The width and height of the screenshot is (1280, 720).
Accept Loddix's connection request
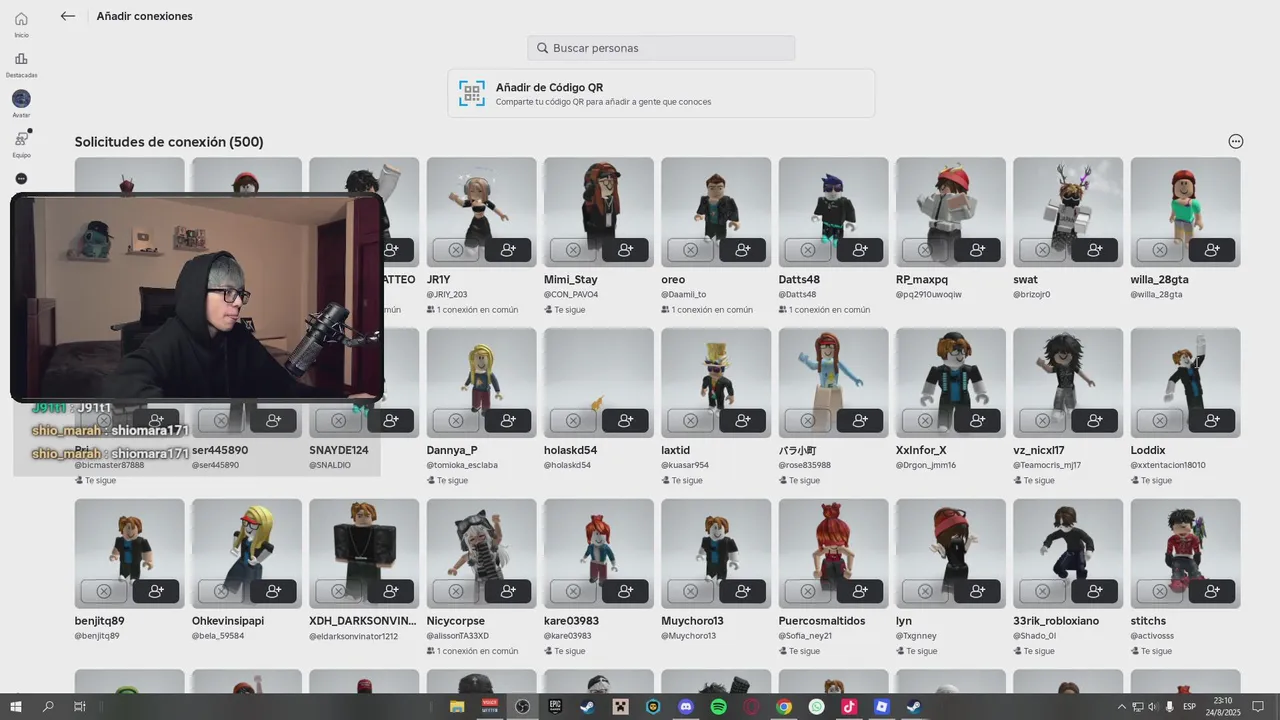point(1212,421)
